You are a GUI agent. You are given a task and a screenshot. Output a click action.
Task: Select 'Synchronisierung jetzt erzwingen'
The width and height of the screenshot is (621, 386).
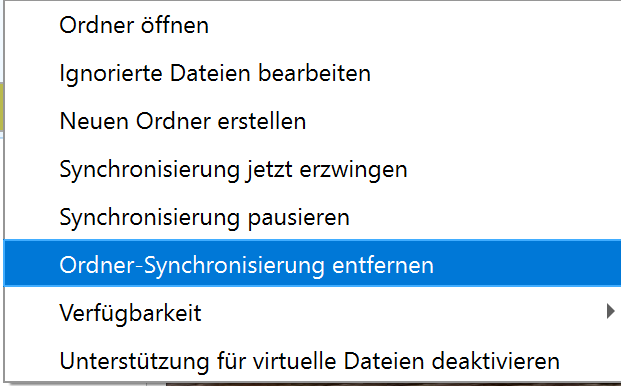pyautogui.click(x=312, y=169)
